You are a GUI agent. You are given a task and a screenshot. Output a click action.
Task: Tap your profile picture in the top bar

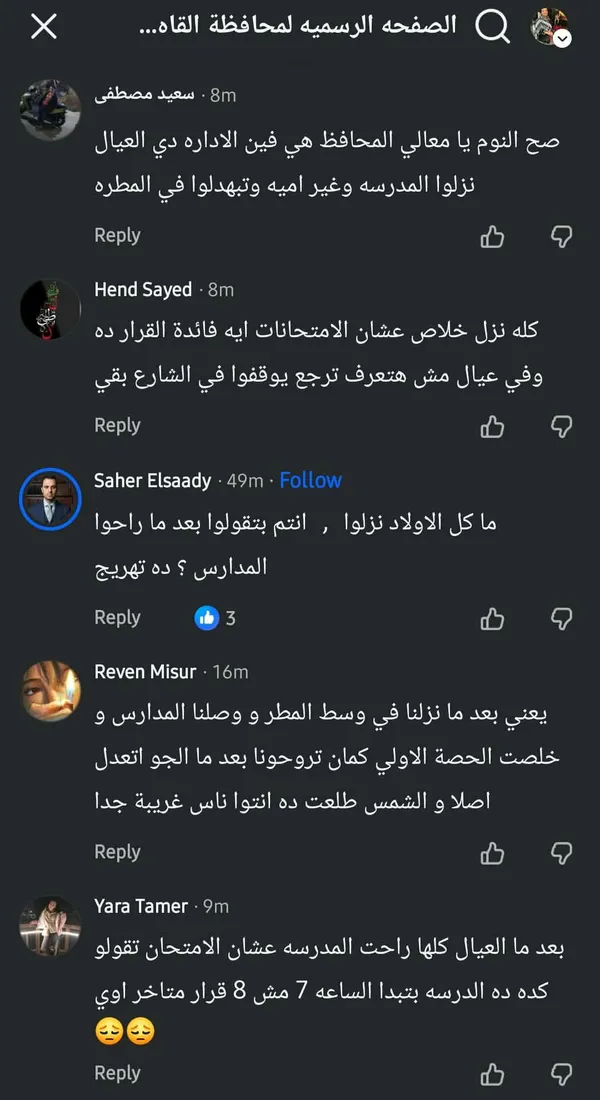pos(548,25)
